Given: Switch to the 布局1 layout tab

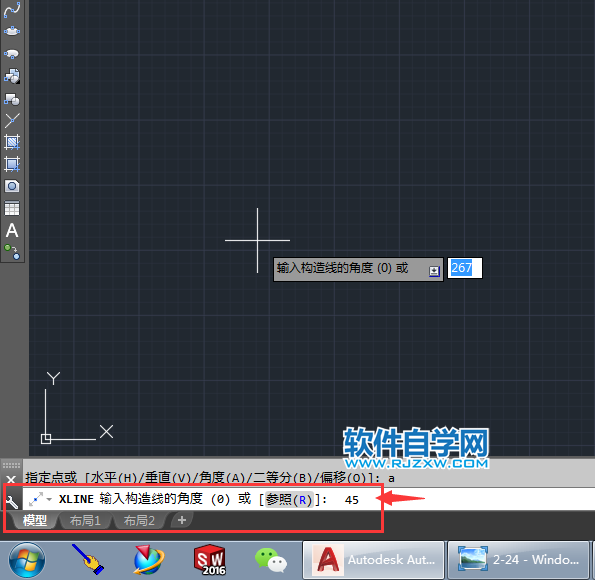Looking at the screenshot, I should coord(85,520).
